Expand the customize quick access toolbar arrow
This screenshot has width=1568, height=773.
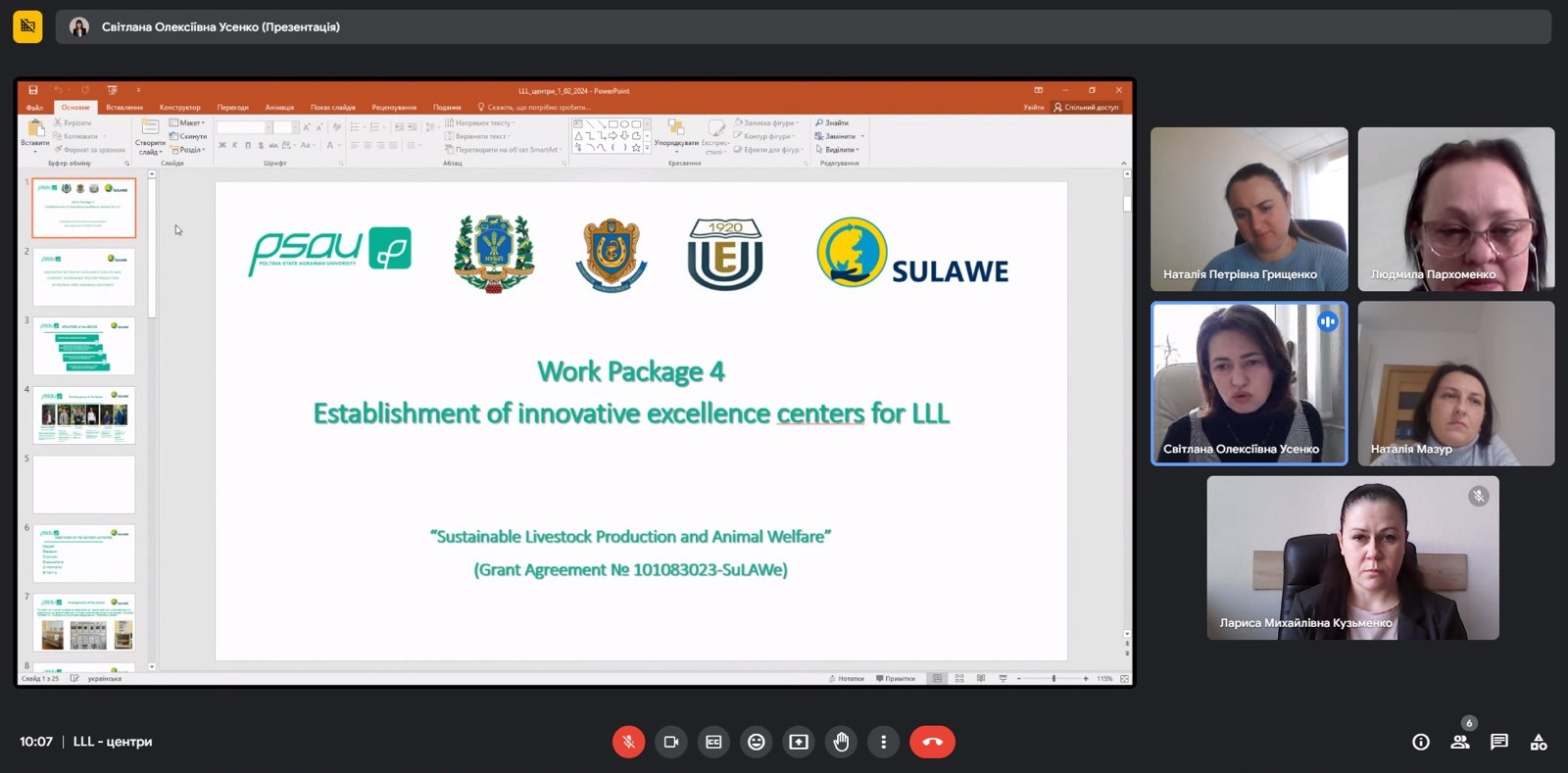click(138, 90)
